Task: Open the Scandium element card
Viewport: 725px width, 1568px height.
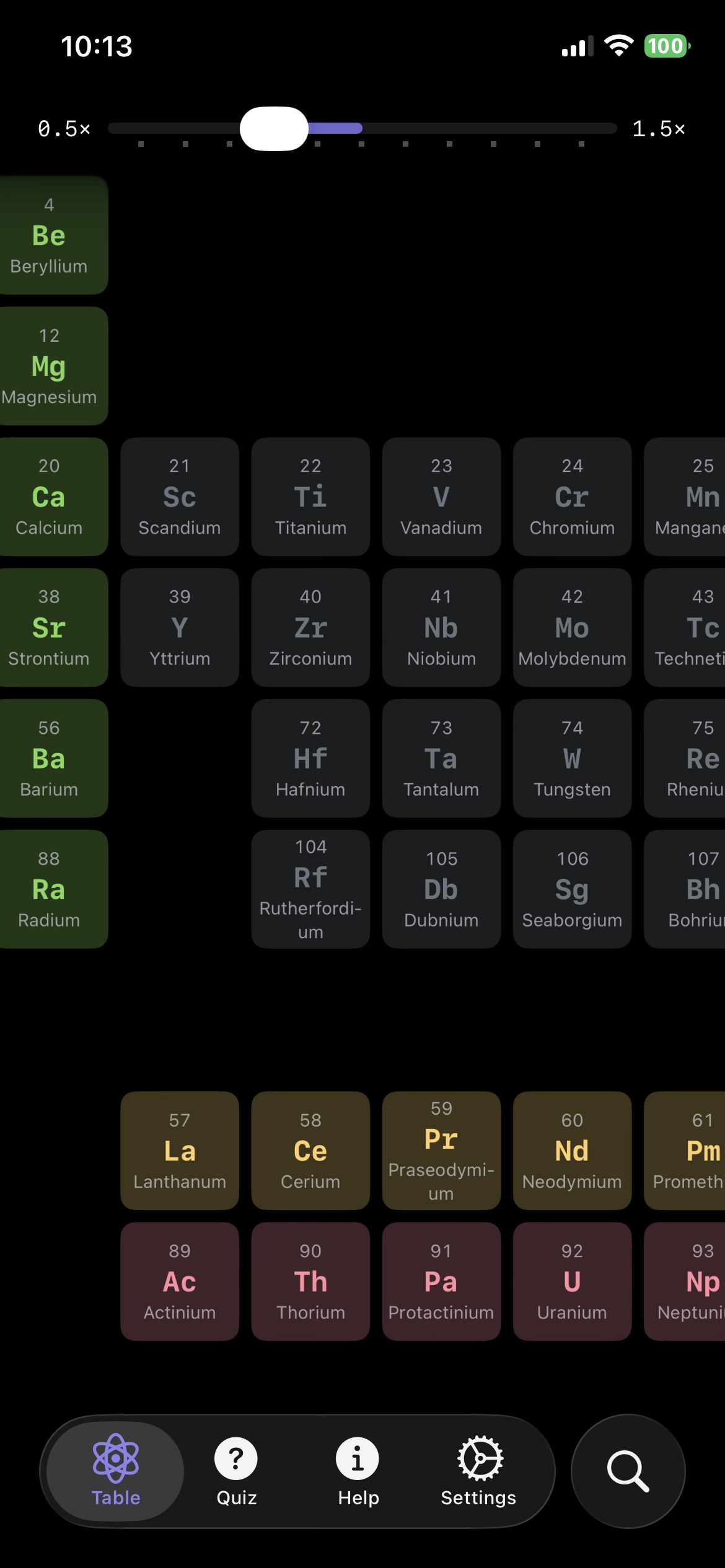Action: (180, 497)
